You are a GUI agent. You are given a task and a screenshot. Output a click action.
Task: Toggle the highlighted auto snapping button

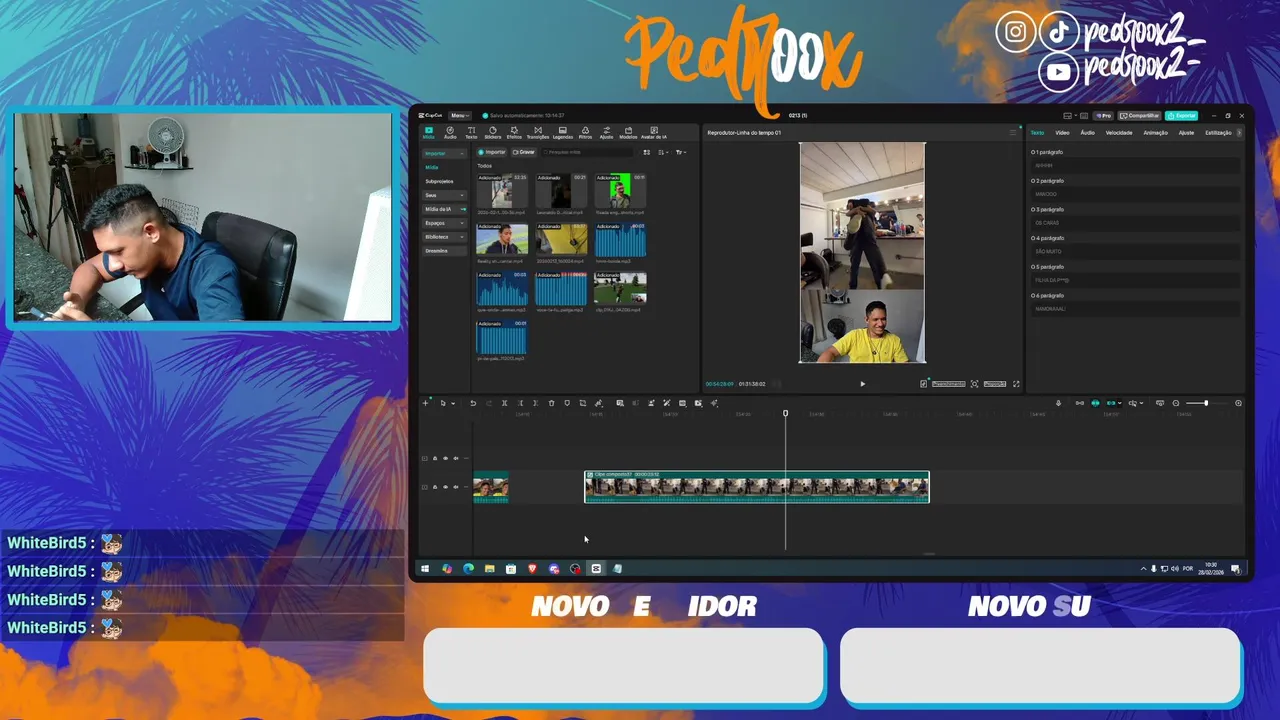pos(1095,403)
